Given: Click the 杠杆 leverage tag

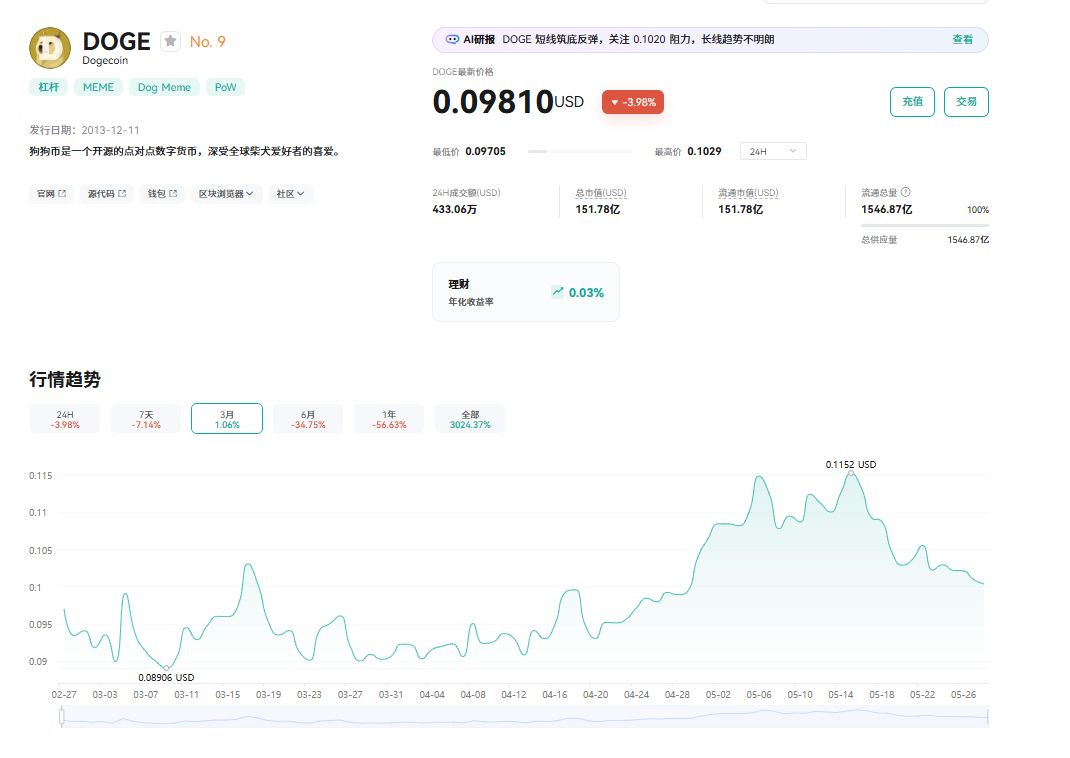Looking at the screenshot, I should tap(48, 87).
